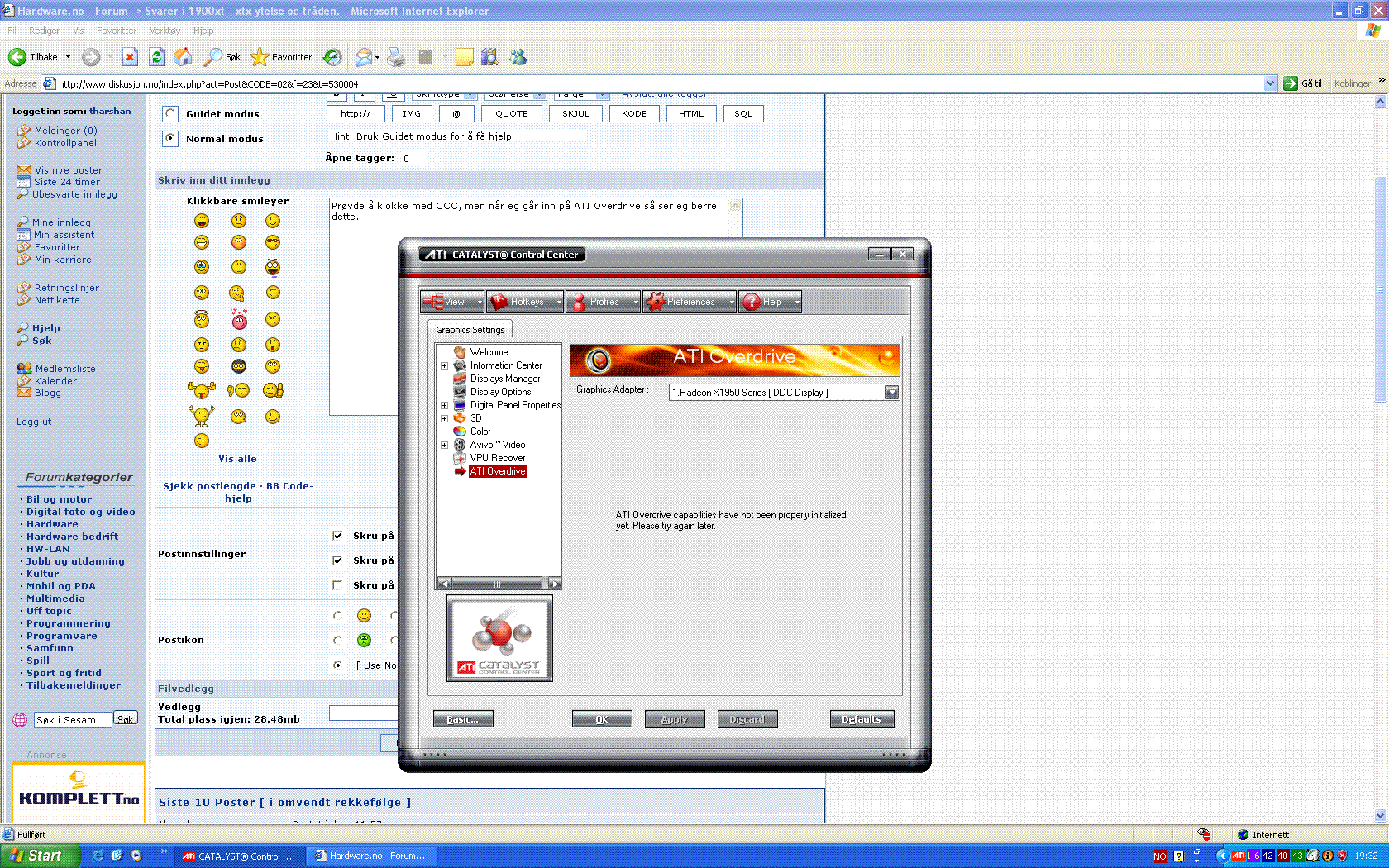
Task: Select VPU Recover in Catalyst tree
Action: click(498, 458)
